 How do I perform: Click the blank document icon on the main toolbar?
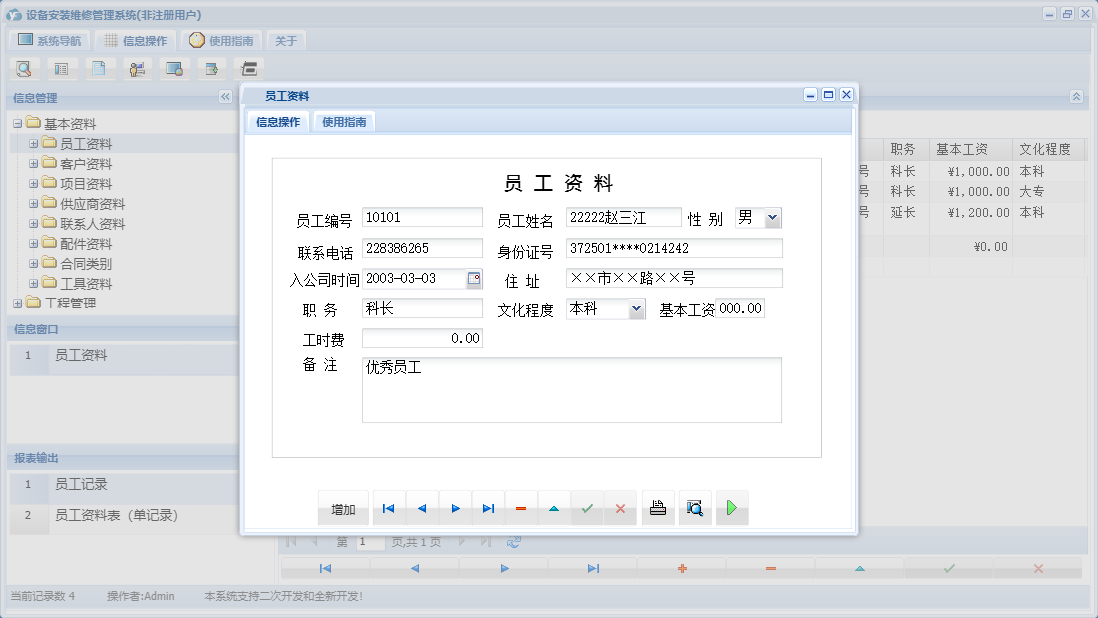(x=100, y=68)
